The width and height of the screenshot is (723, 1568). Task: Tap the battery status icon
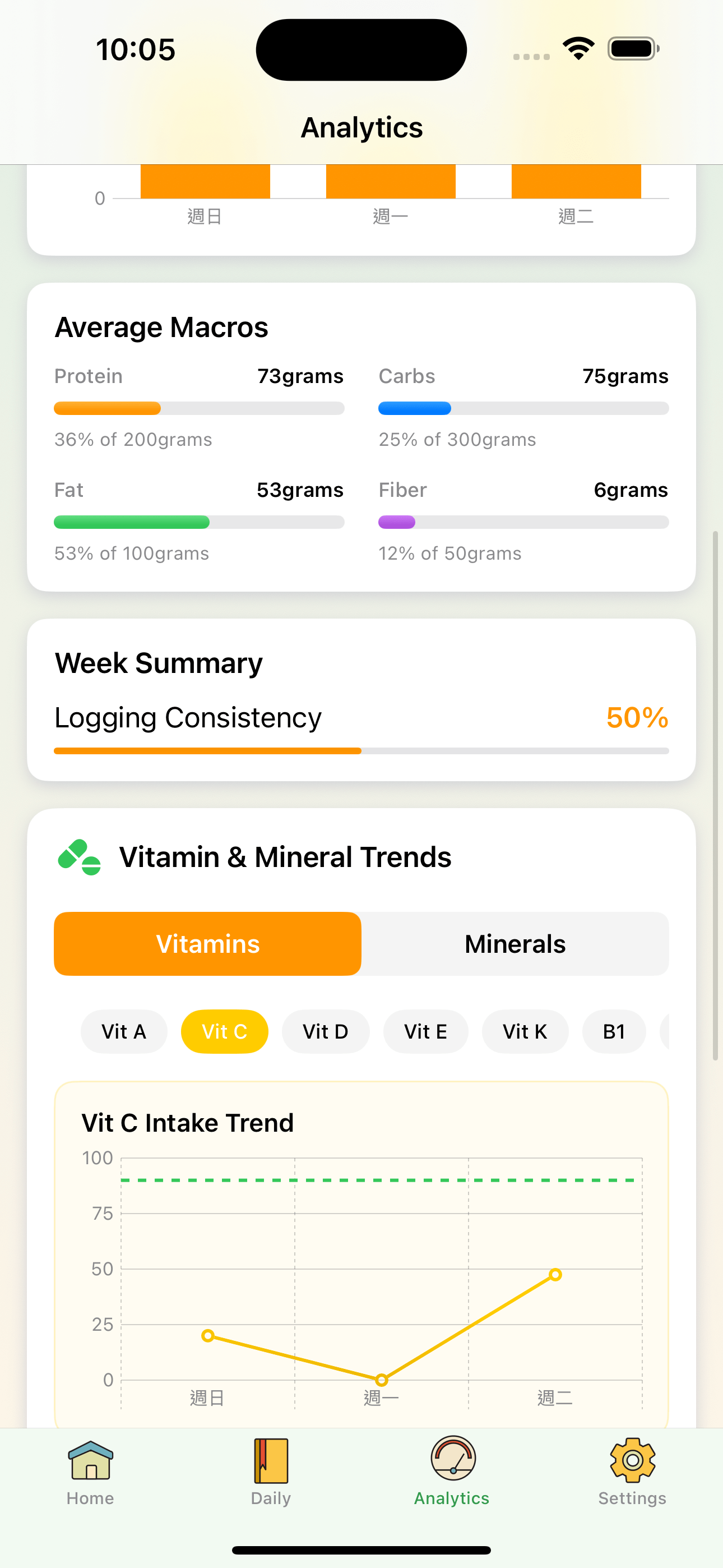point(633,49)
